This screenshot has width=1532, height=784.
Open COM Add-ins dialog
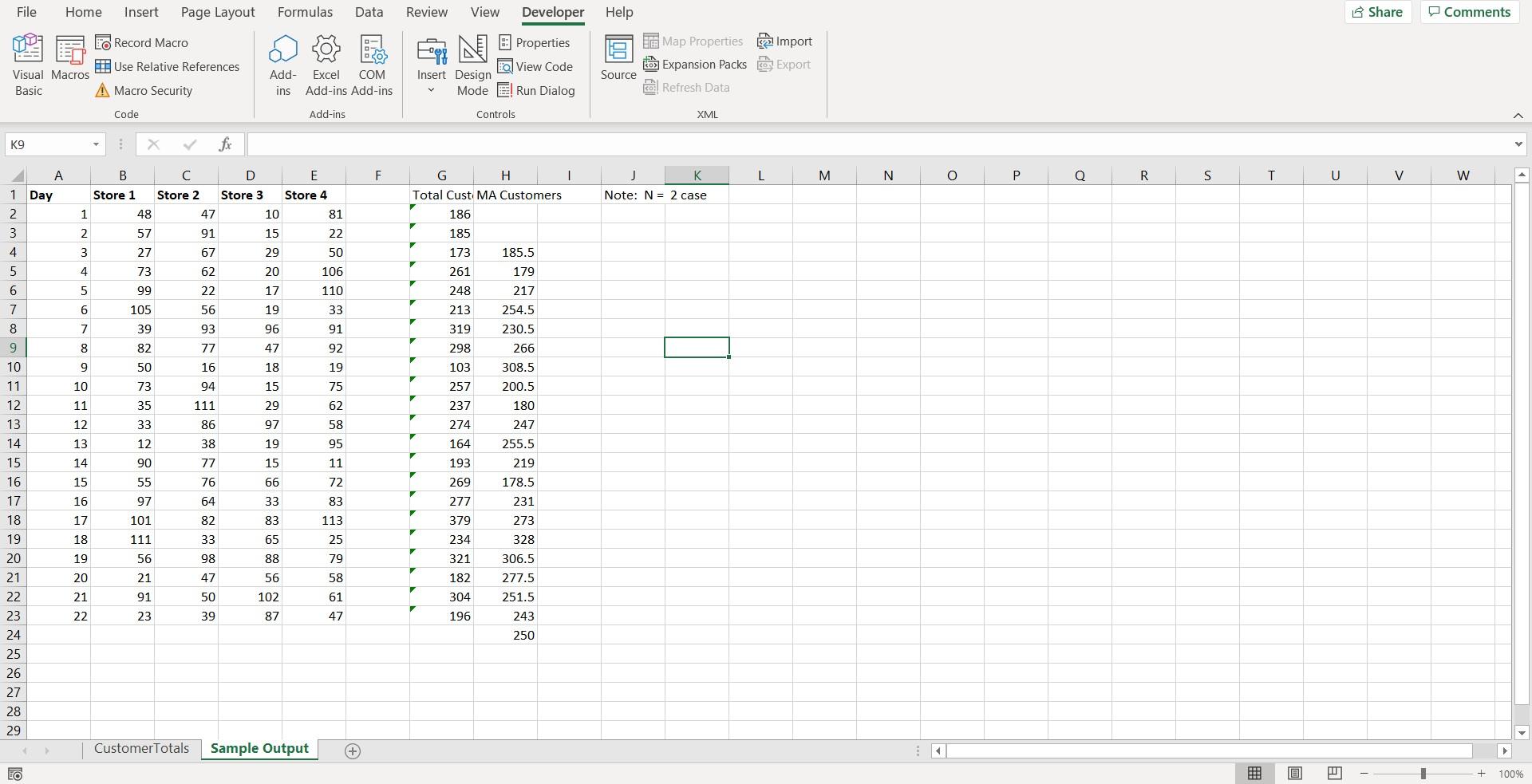pos(372,65)
